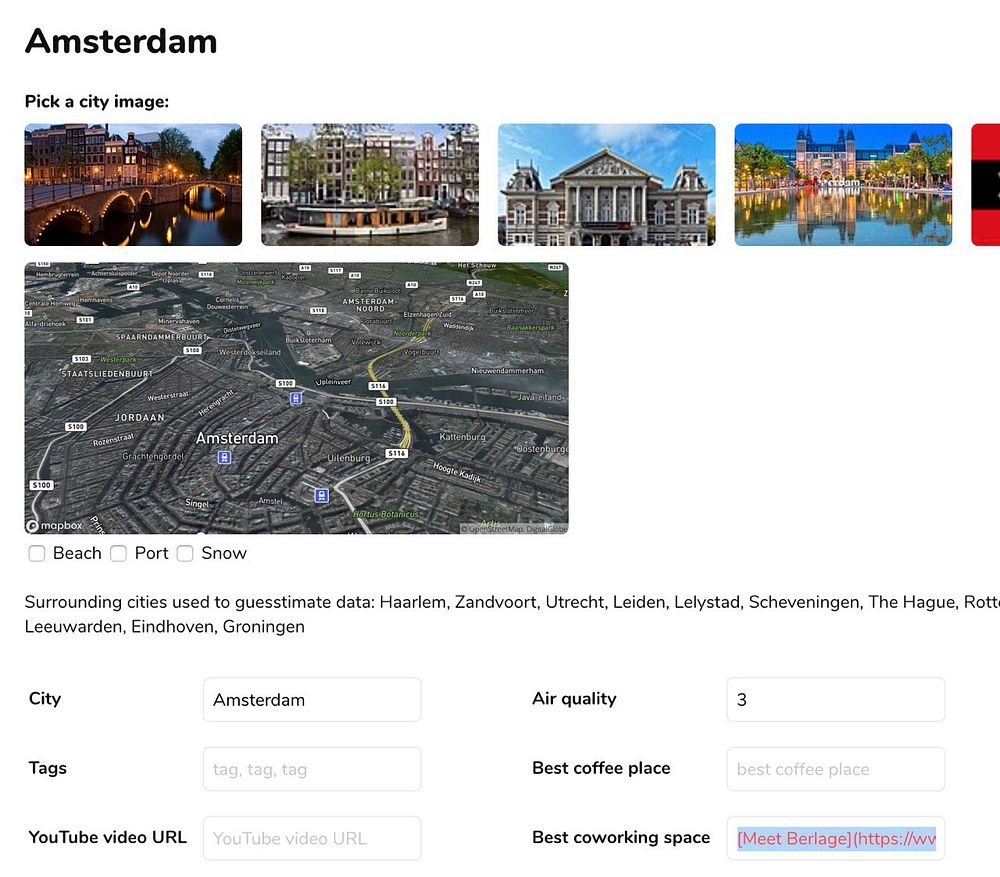Click the Best coworking space input field
The image size is (1000, 877).
(835, 838)
